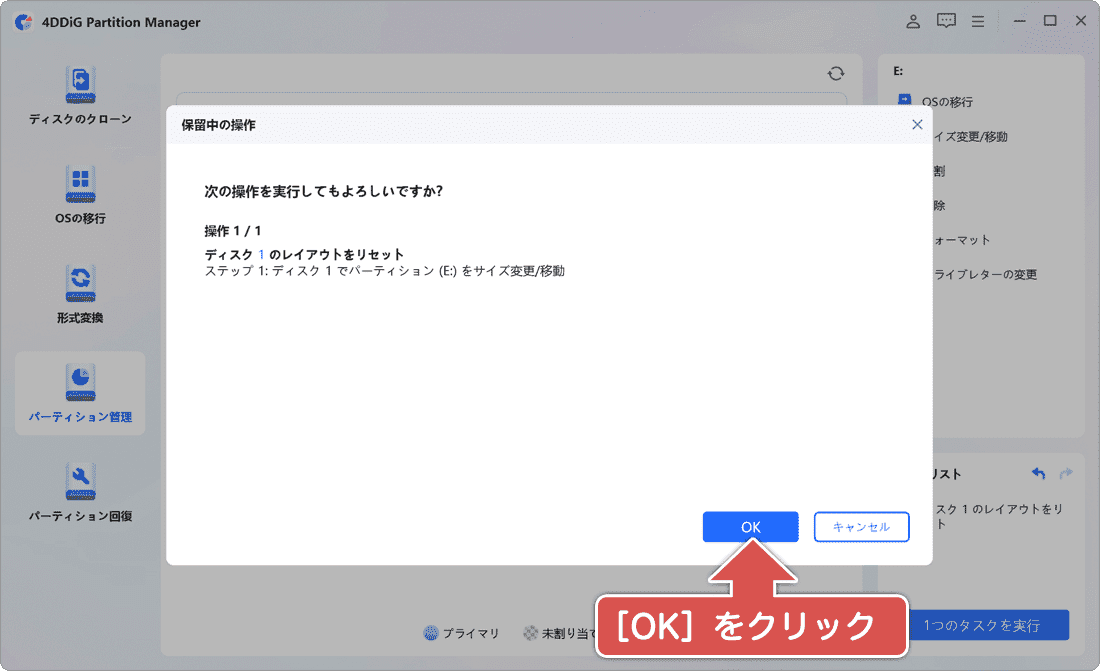Open the OSの移行 feature from the sidebar
The image size is (1100, 671).
coord(80,193)
